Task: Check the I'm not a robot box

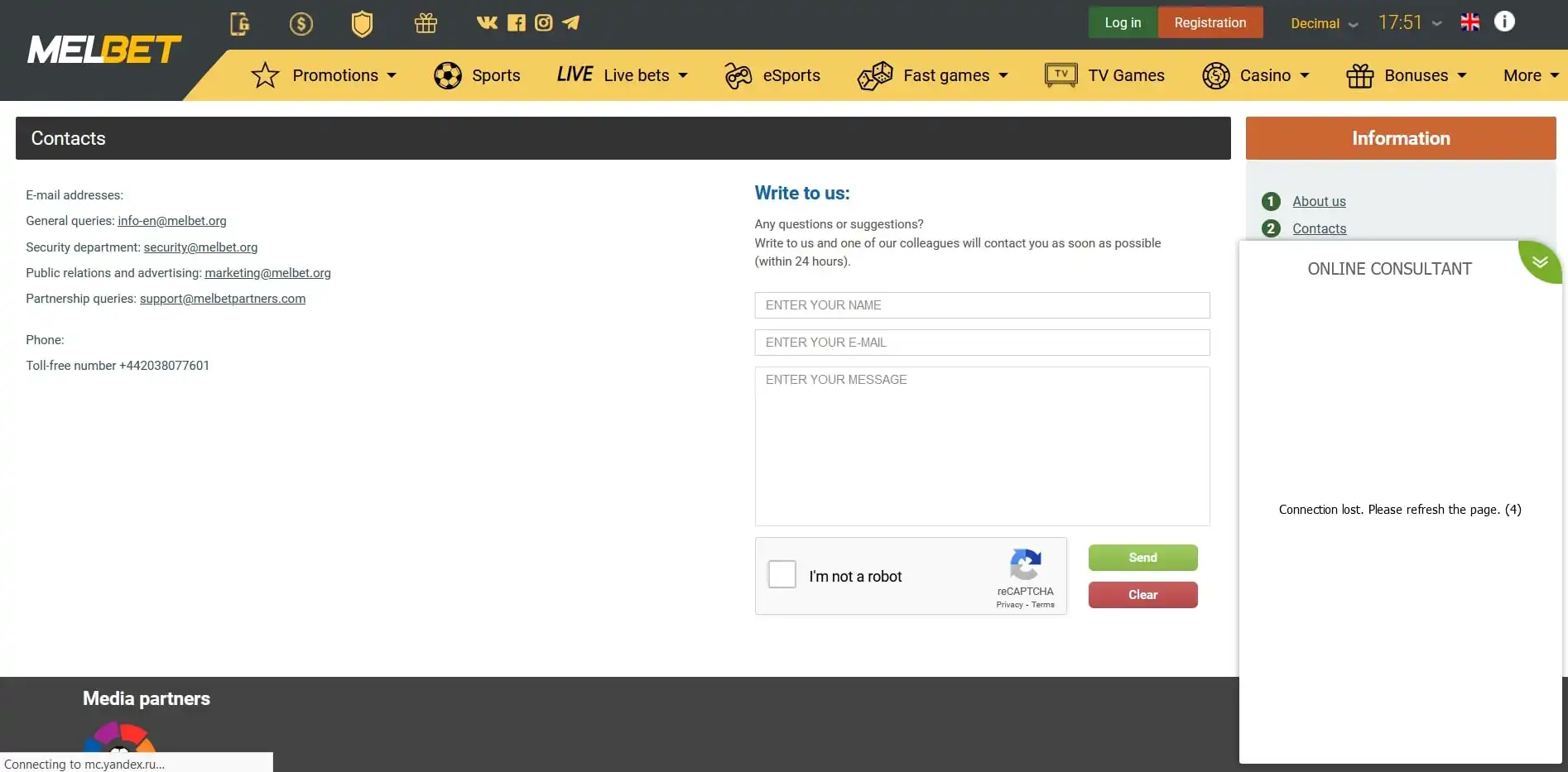Action: [x=782, y=574]
